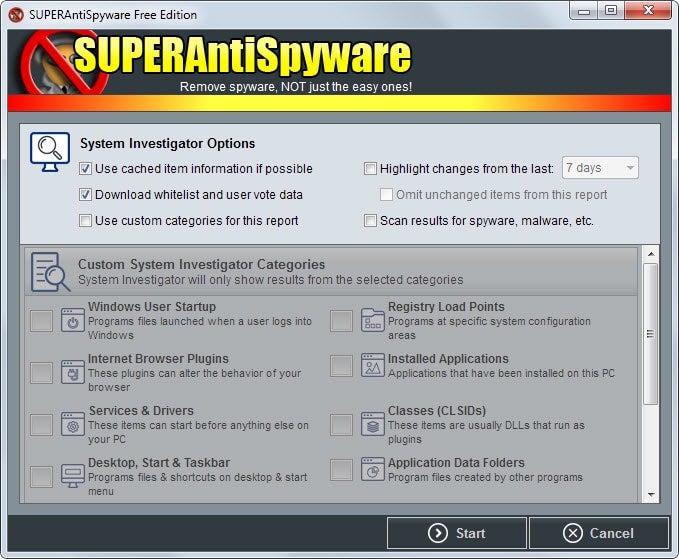Check the Application Data Folders category box
The height and width of the screenshot is (559, 679).
click(341, 469)
